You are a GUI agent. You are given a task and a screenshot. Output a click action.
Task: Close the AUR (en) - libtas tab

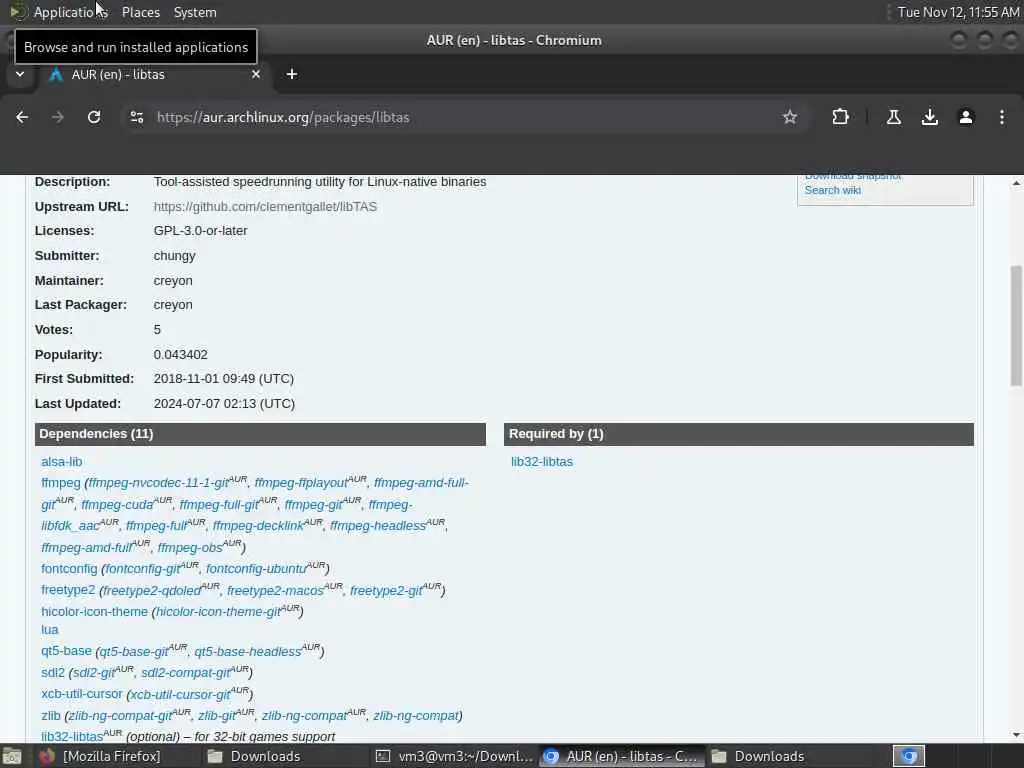coord(256,74)
